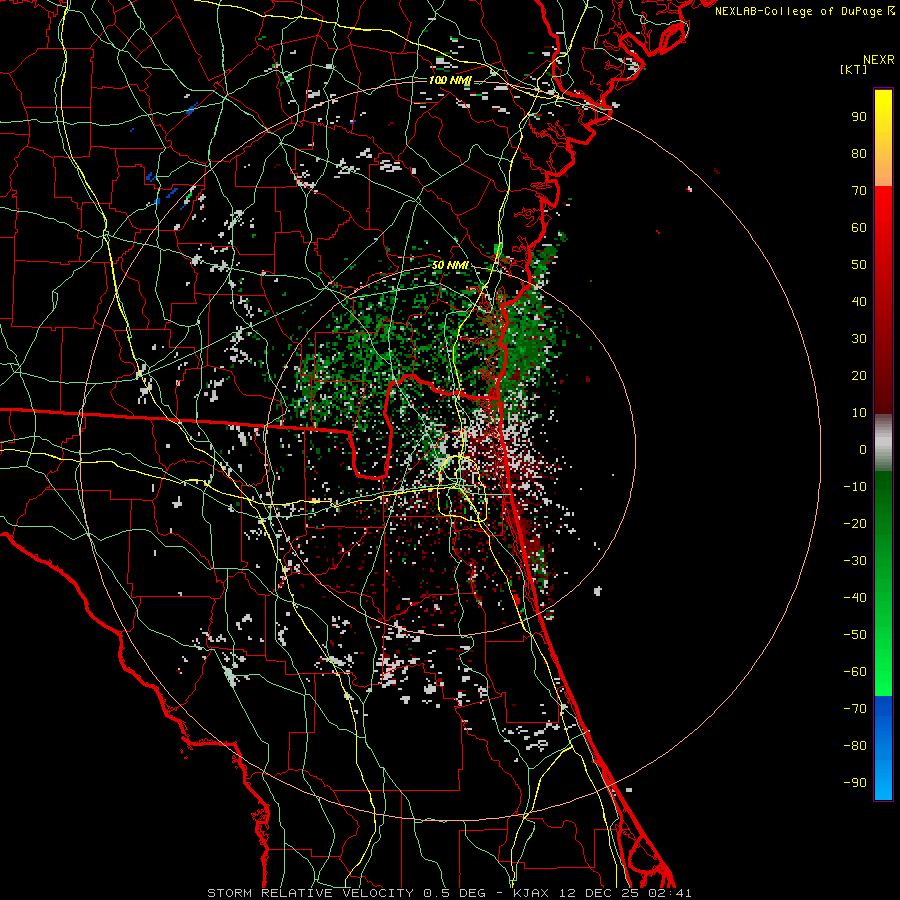This screenshot has width=900, height=900.
Task: Click the 0.5 DEG elevation text
Action: point(455,893)
